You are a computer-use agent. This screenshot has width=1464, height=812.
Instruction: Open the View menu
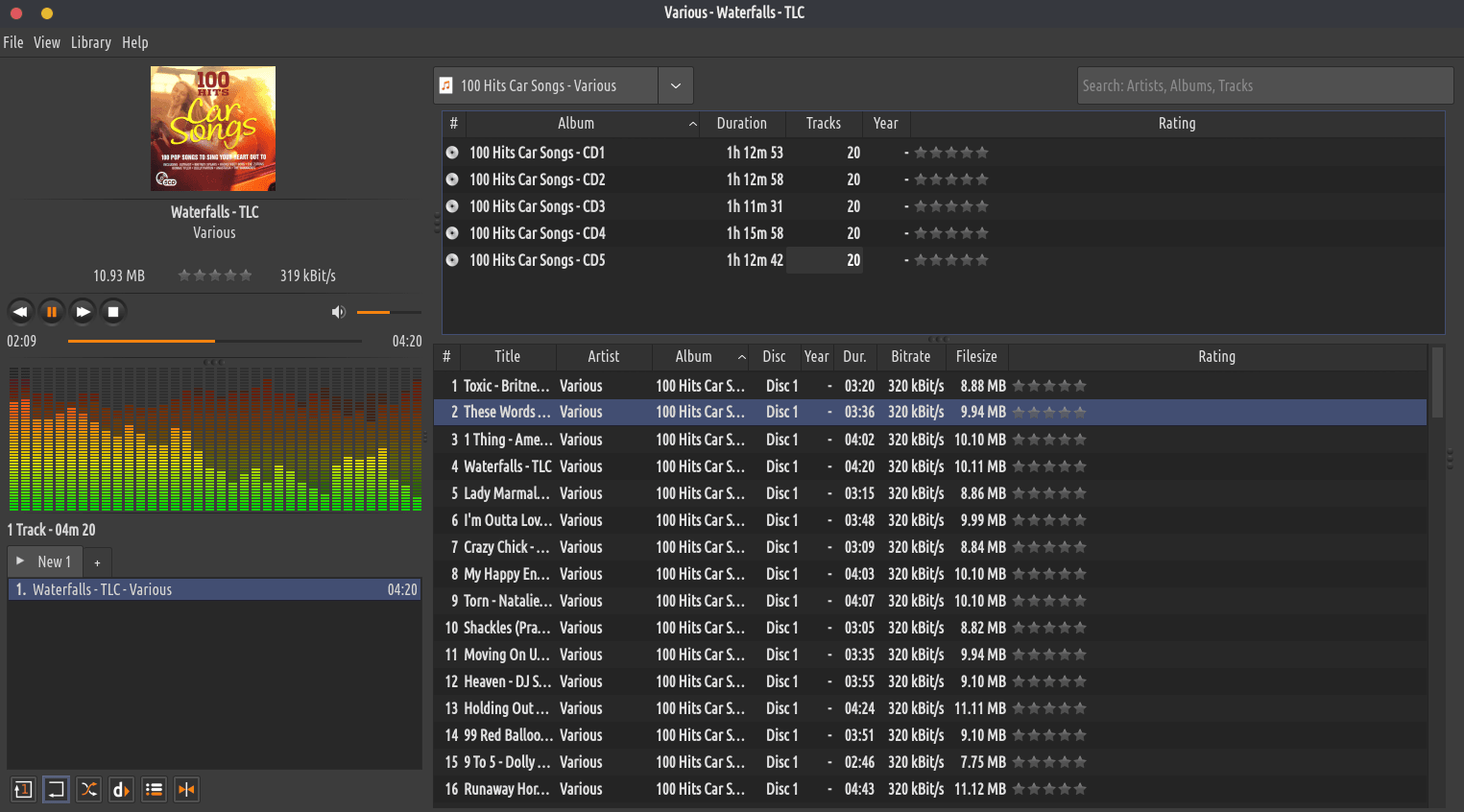coord(47,42)
